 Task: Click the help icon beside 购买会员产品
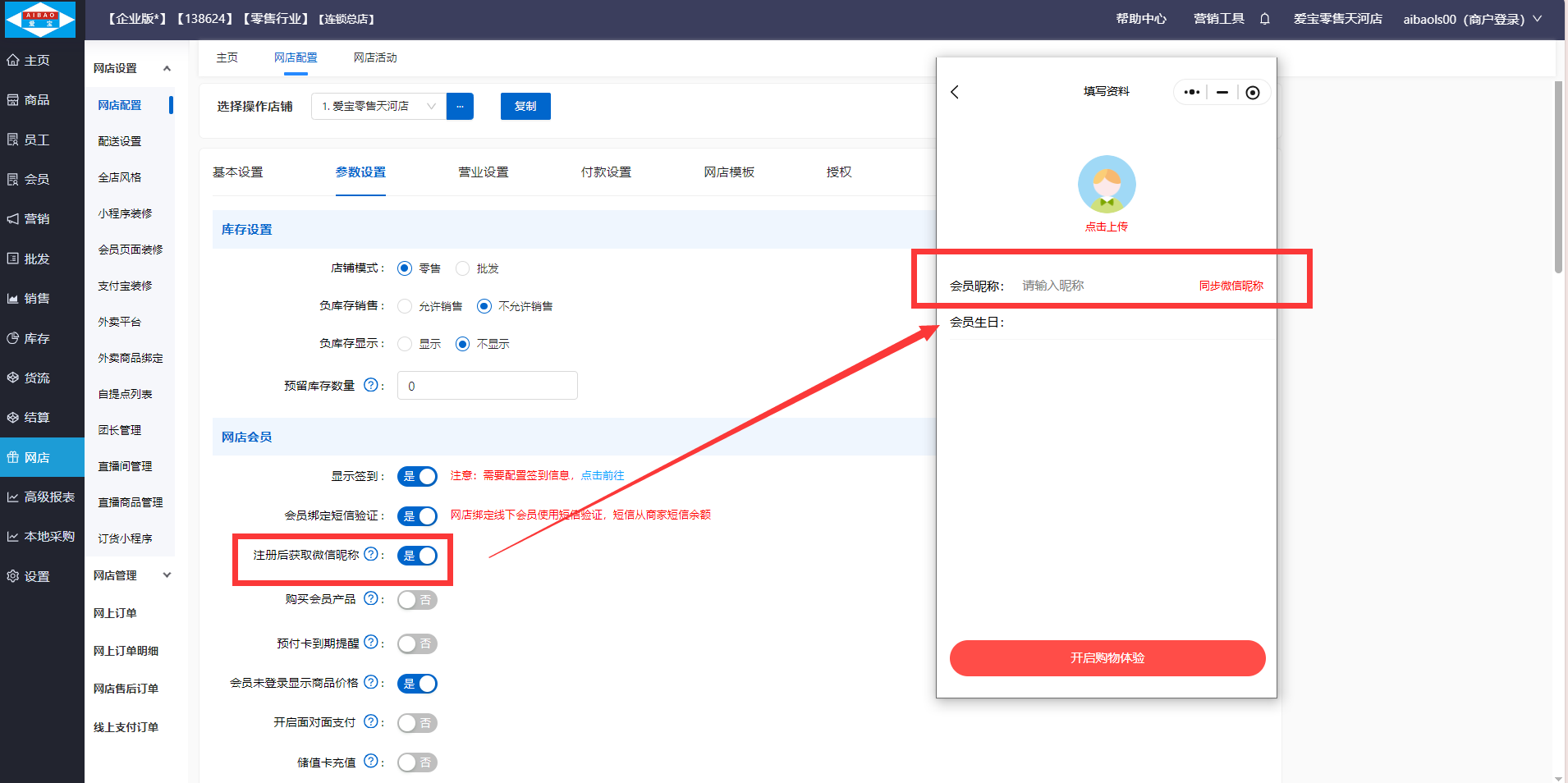click(x=371, y=598)
